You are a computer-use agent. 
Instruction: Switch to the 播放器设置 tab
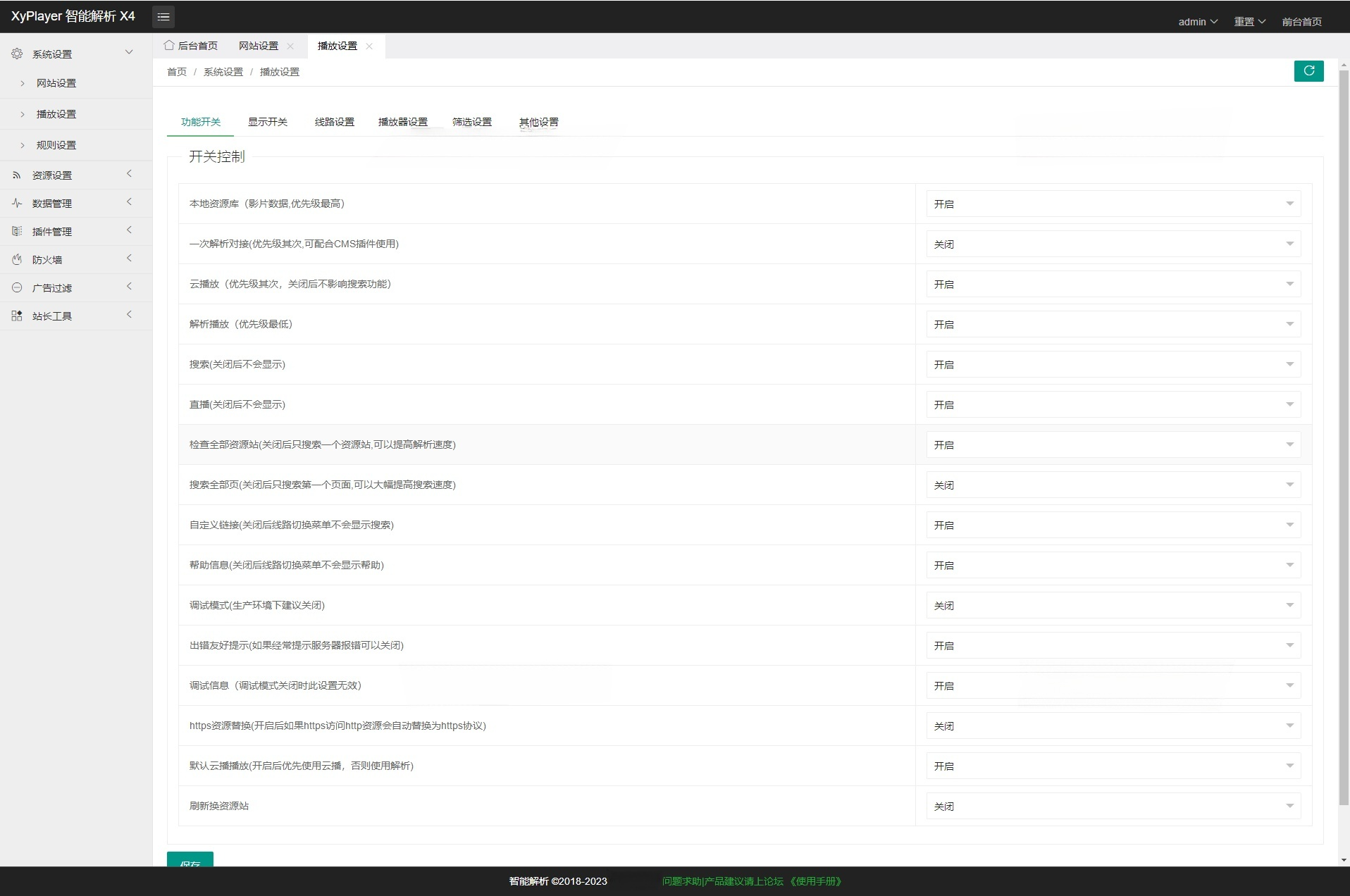pos(402,121)
